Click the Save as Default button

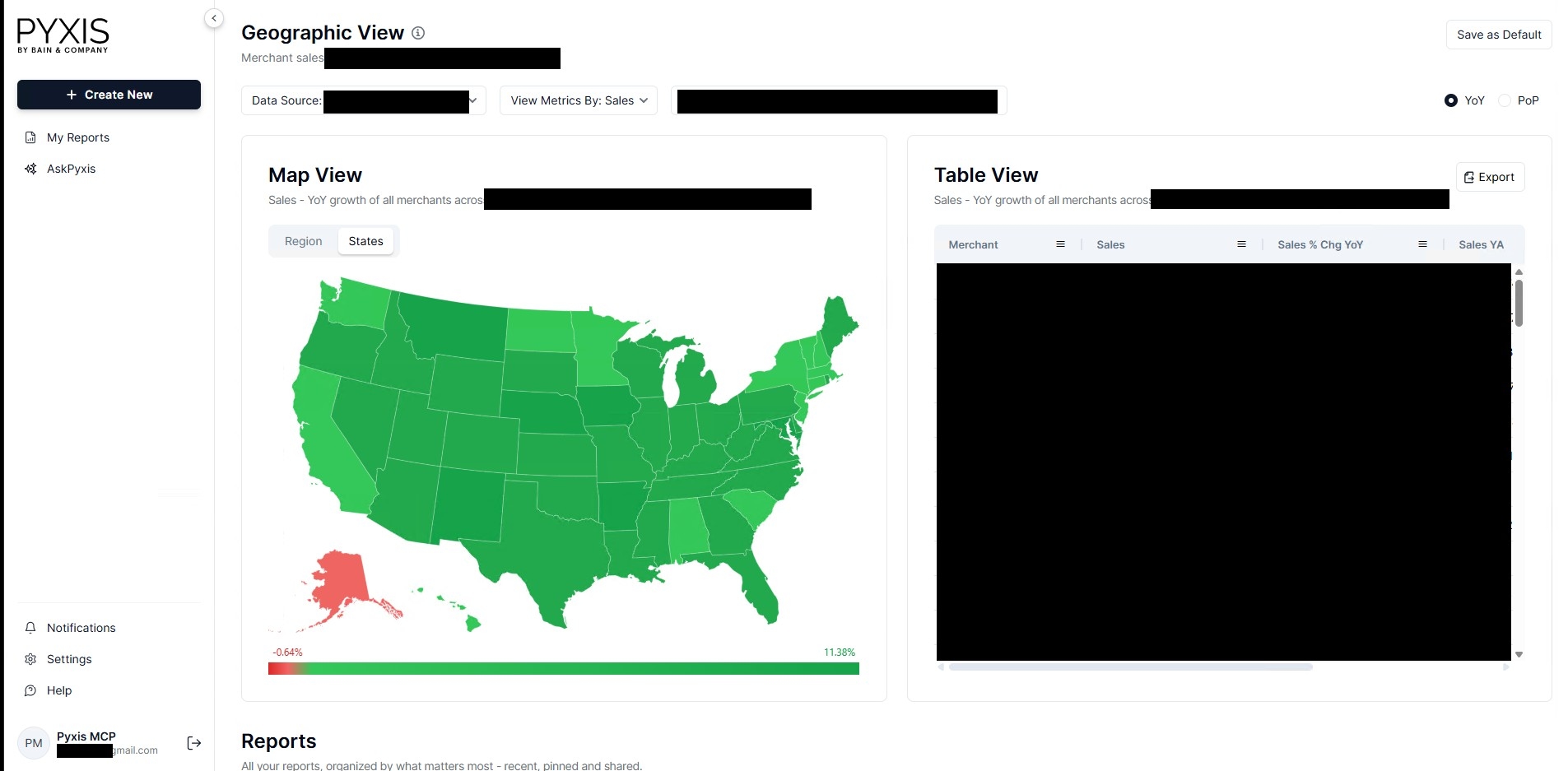coord(1498,35)
